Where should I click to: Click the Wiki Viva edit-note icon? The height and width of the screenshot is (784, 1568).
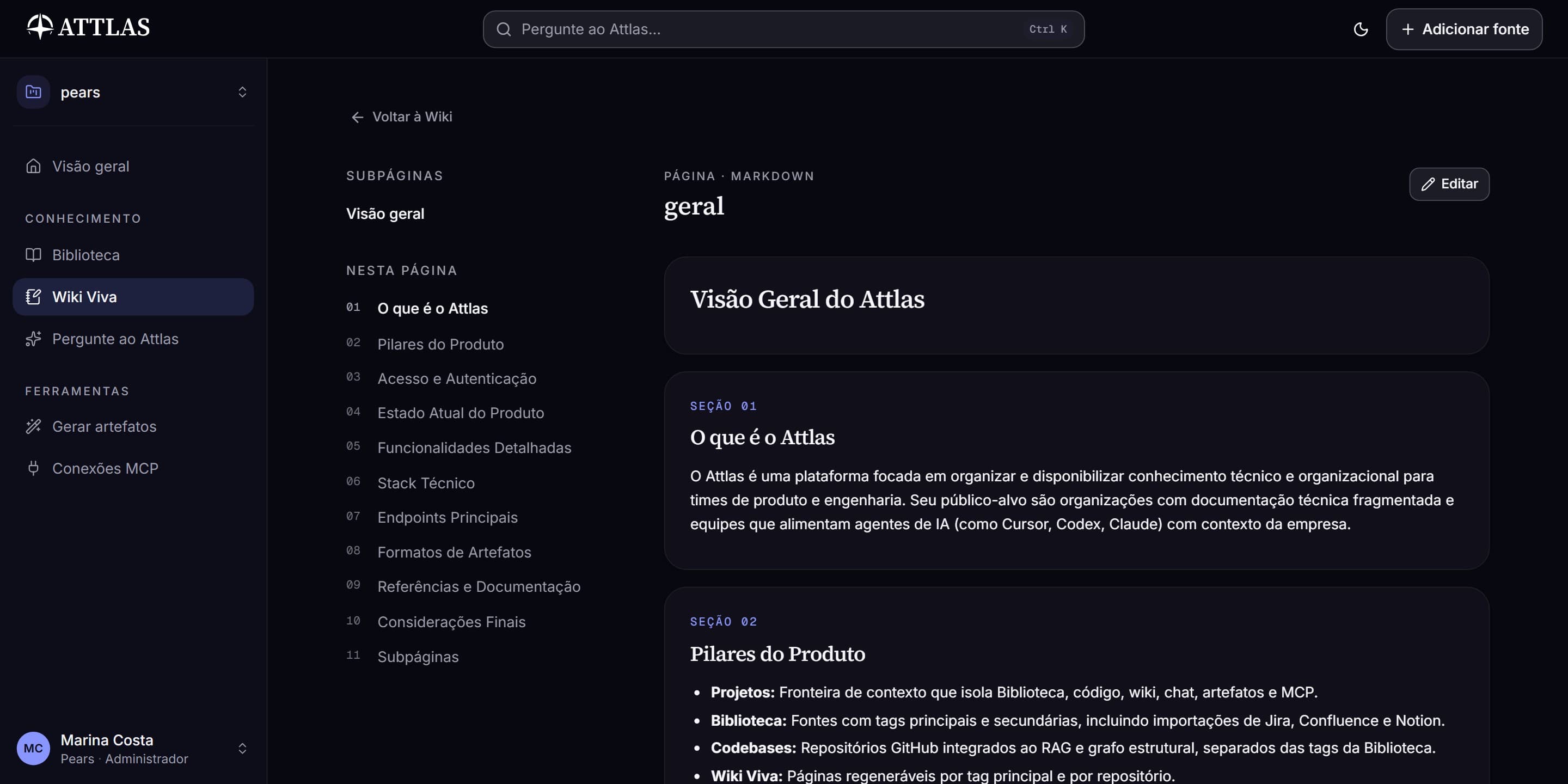pos(33,296)
